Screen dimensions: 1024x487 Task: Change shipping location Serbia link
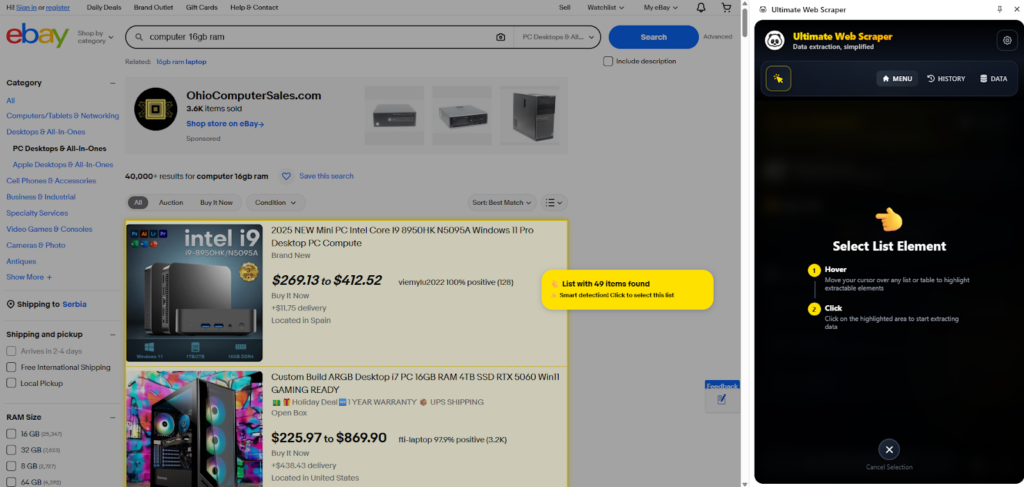click(74, 304)
